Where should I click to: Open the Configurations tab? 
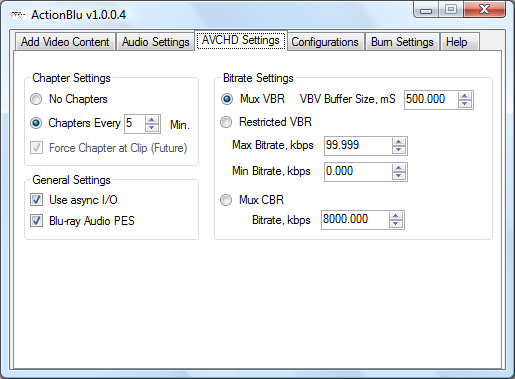pos(325,42)
